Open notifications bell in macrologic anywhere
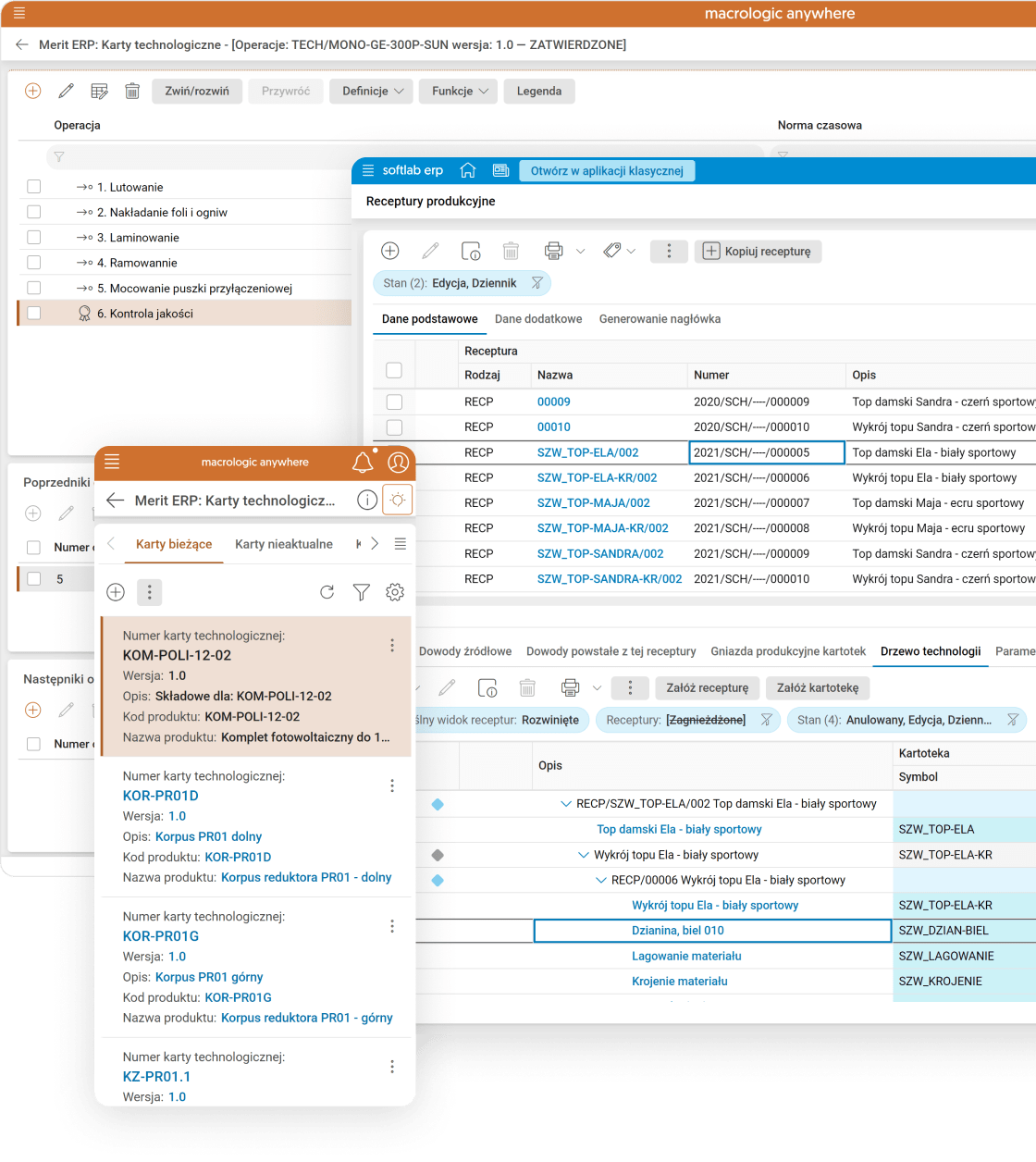This screenshot has height=1162, width=1036. point(363,463)
